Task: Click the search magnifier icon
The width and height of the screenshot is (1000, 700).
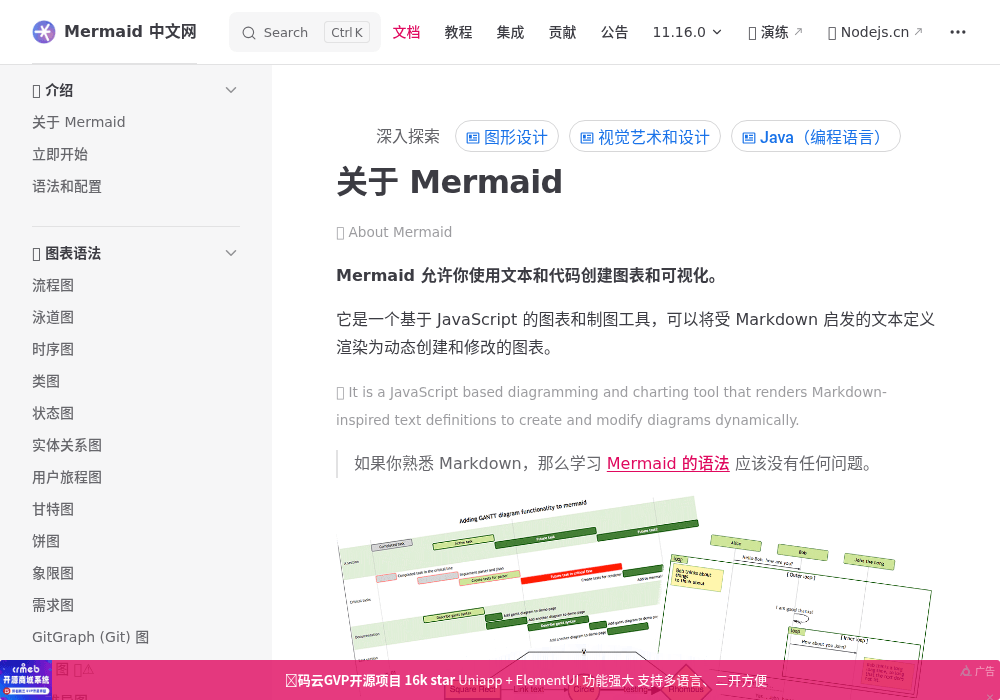Action: coord(249,33)
